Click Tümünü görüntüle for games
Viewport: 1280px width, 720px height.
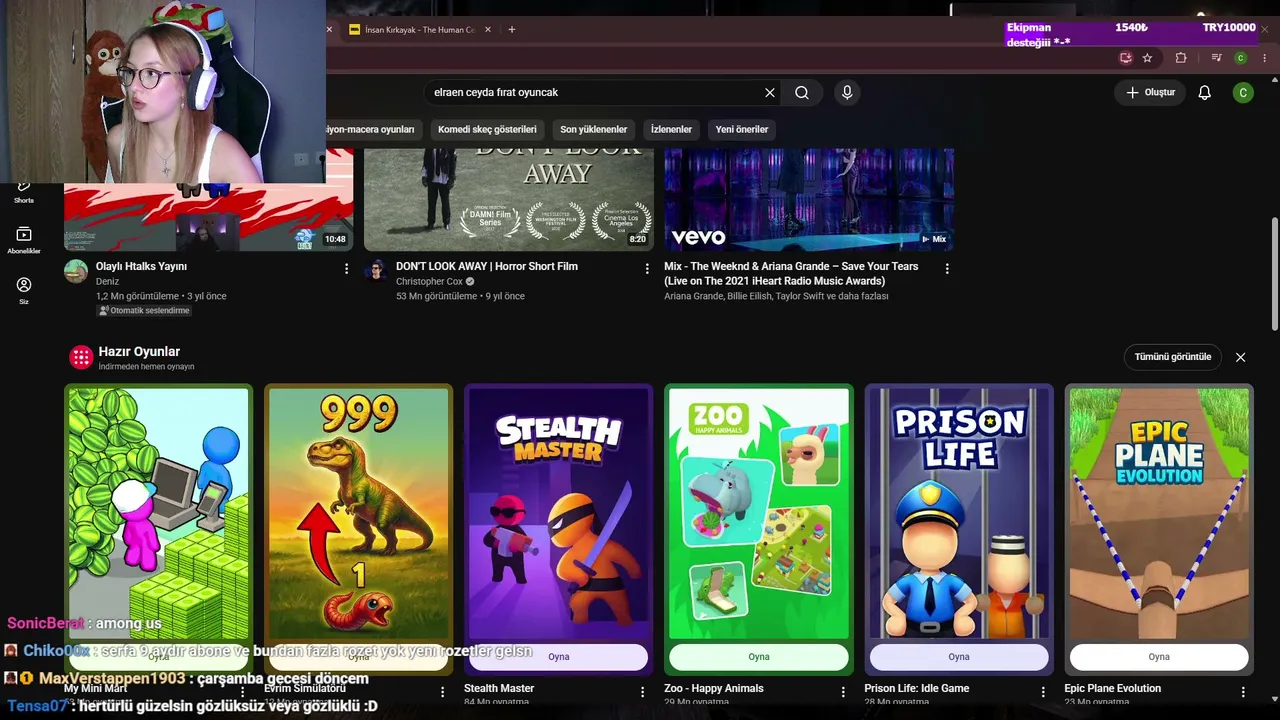coord(1172,357)
